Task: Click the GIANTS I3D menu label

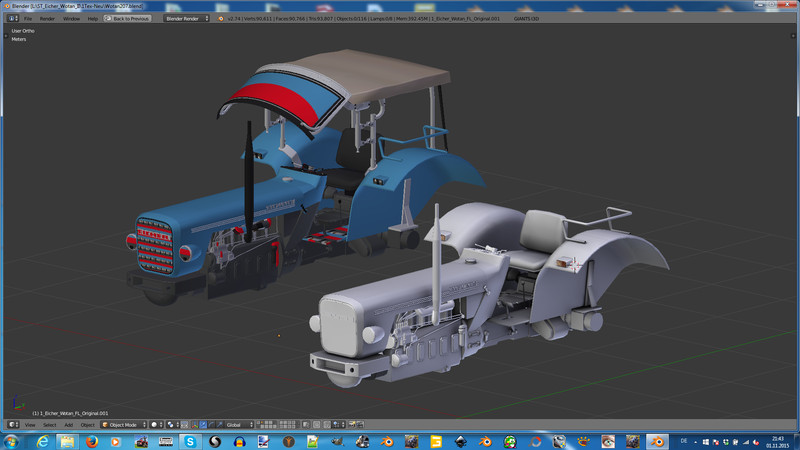Action: point(525,18)
